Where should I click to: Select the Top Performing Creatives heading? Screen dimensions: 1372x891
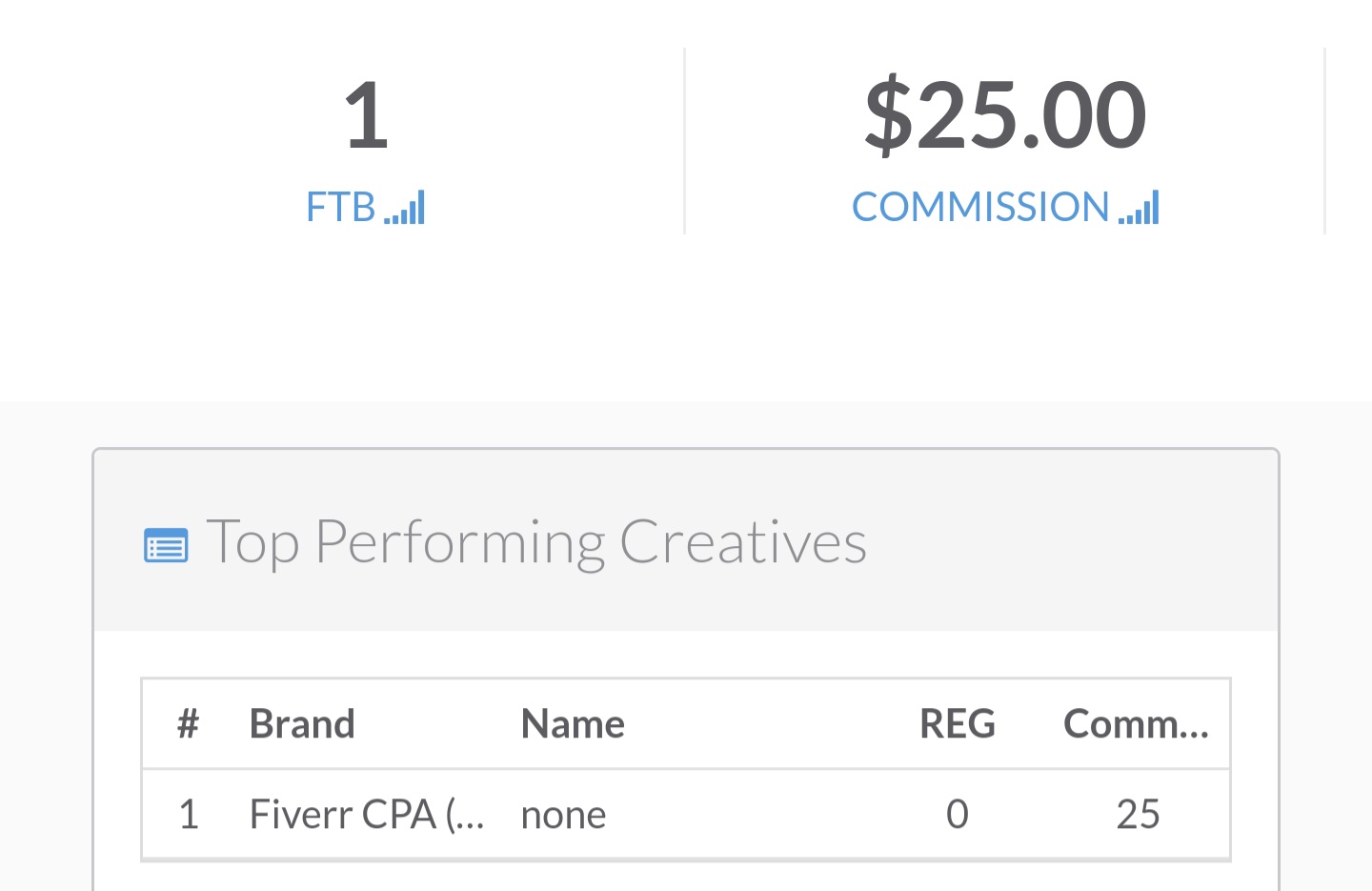point(536,542)
